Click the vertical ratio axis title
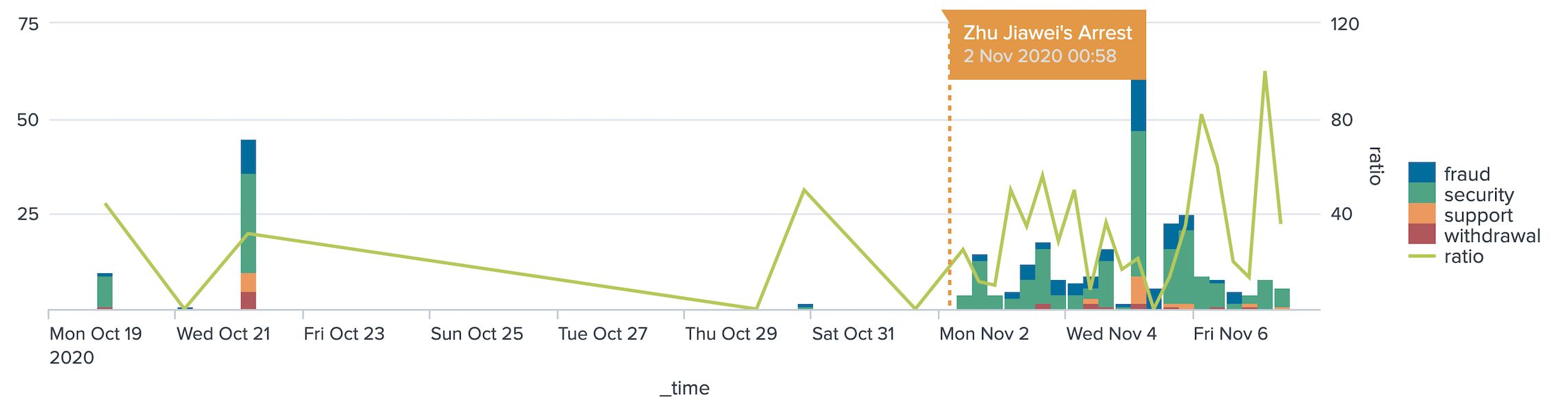The image size is (1568, 410). [1374, 166]
